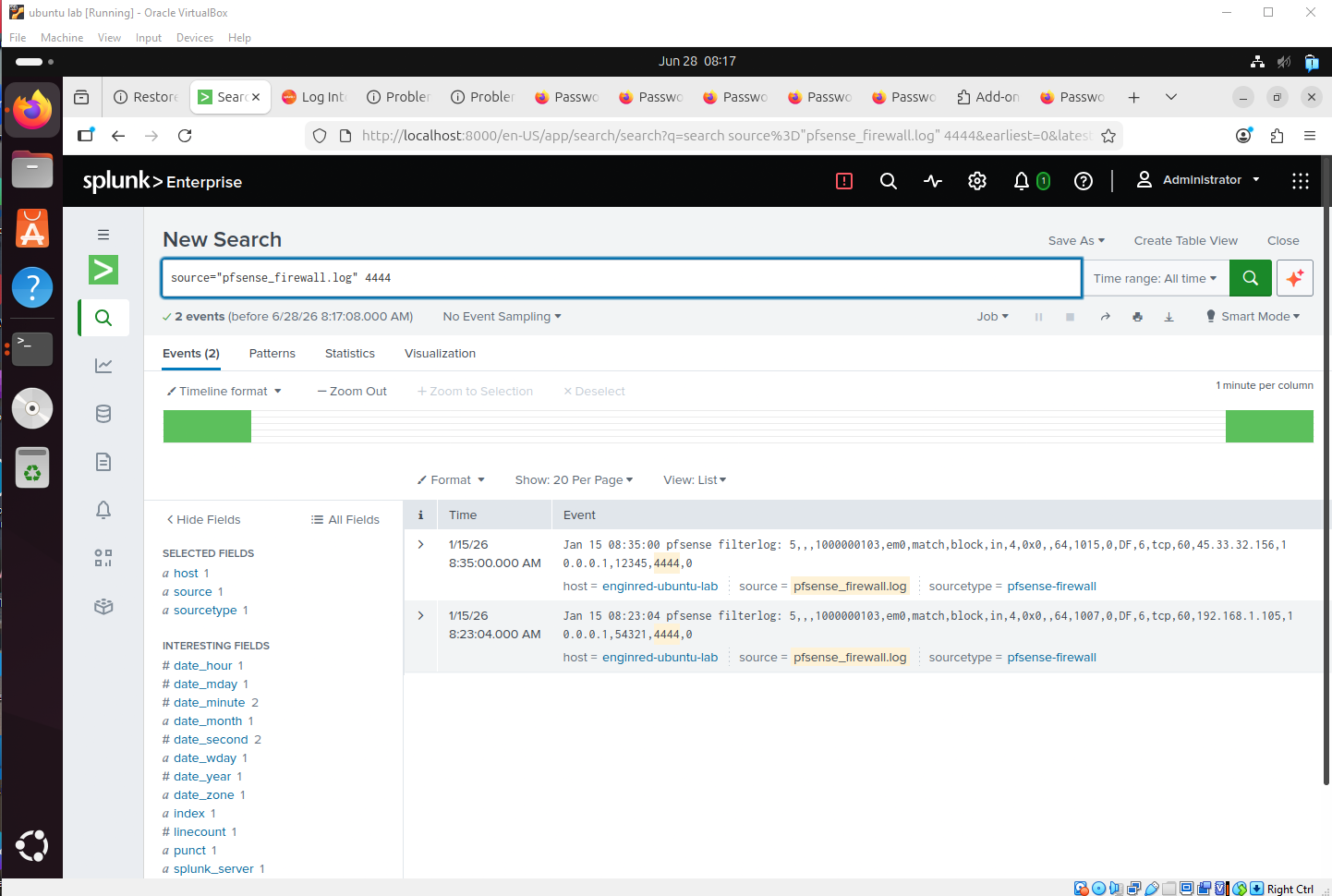
Task: Bookmark this page with the star icon
Action: 1108,136
